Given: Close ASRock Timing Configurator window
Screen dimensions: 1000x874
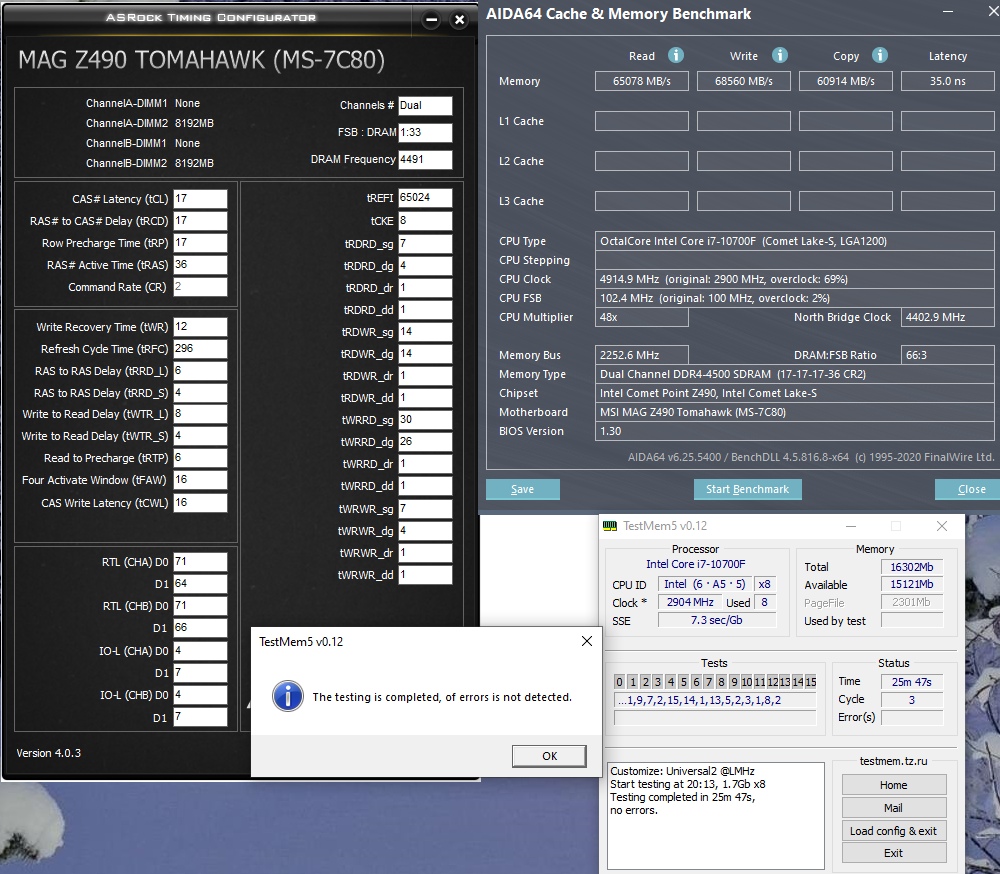Looking at the screenshot, I should click(459, 20).
